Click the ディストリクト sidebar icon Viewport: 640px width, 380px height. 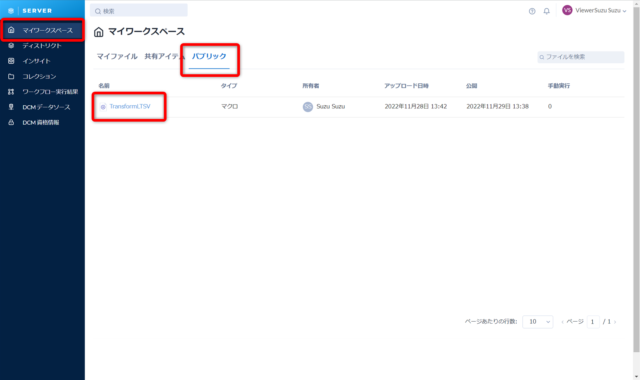pyautogui.click(x=11, y=45)
